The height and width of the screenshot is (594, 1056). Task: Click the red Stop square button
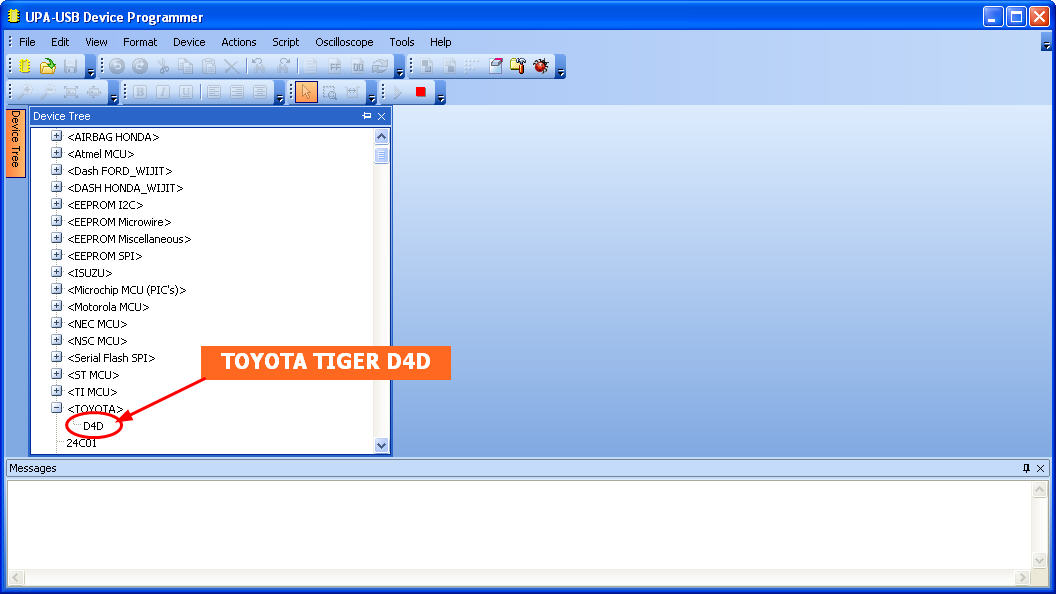point(421,92)
